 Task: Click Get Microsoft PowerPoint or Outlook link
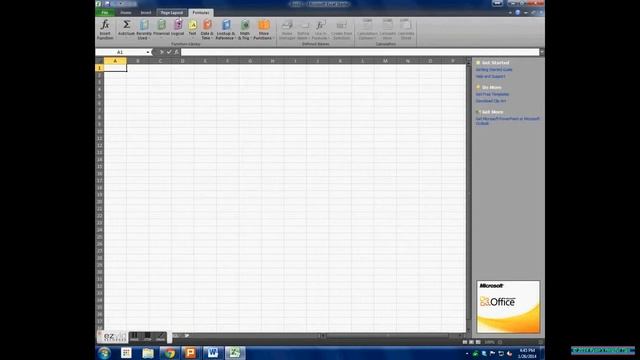[507, 121]
